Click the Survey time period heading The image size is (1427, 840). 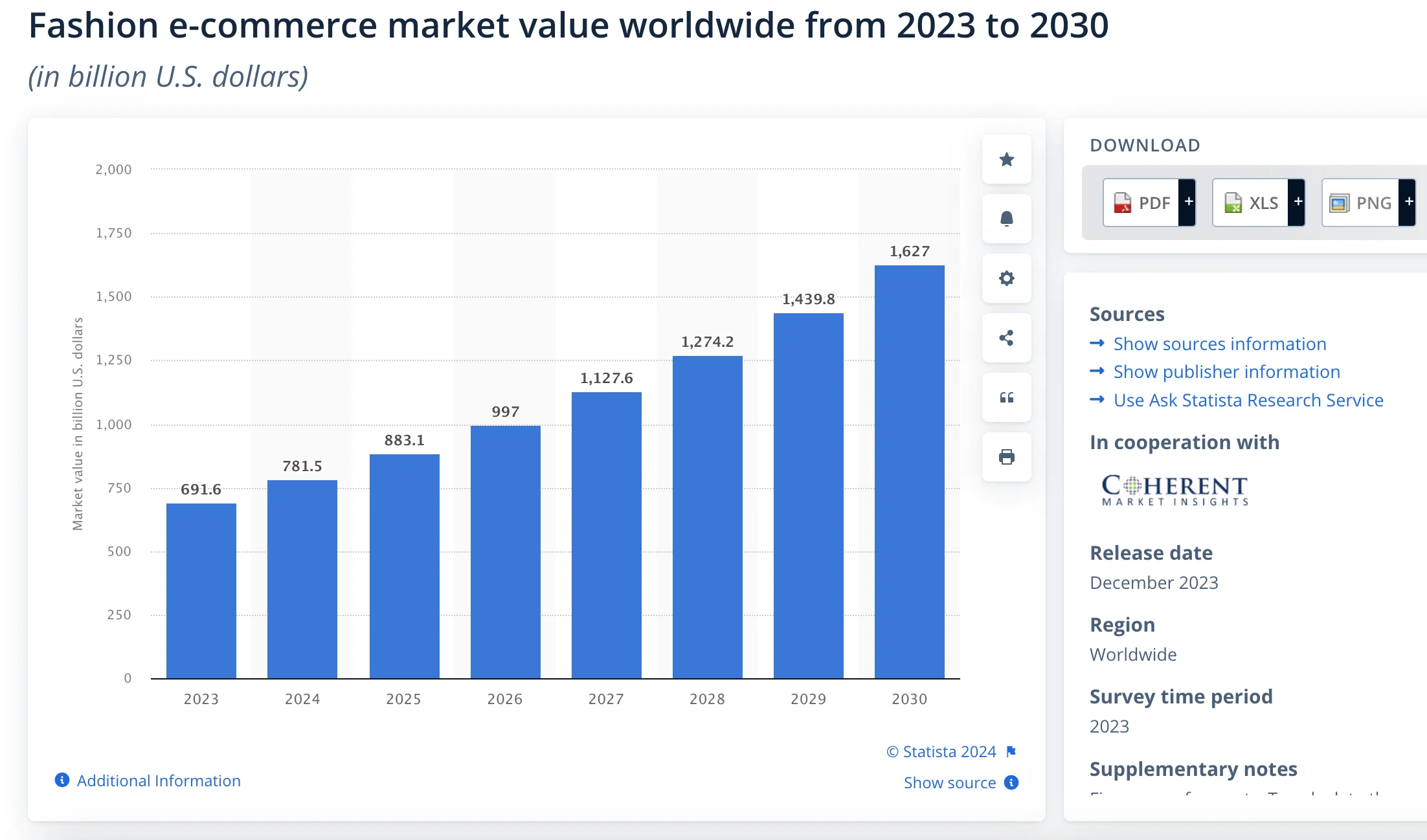point(1181,696)
